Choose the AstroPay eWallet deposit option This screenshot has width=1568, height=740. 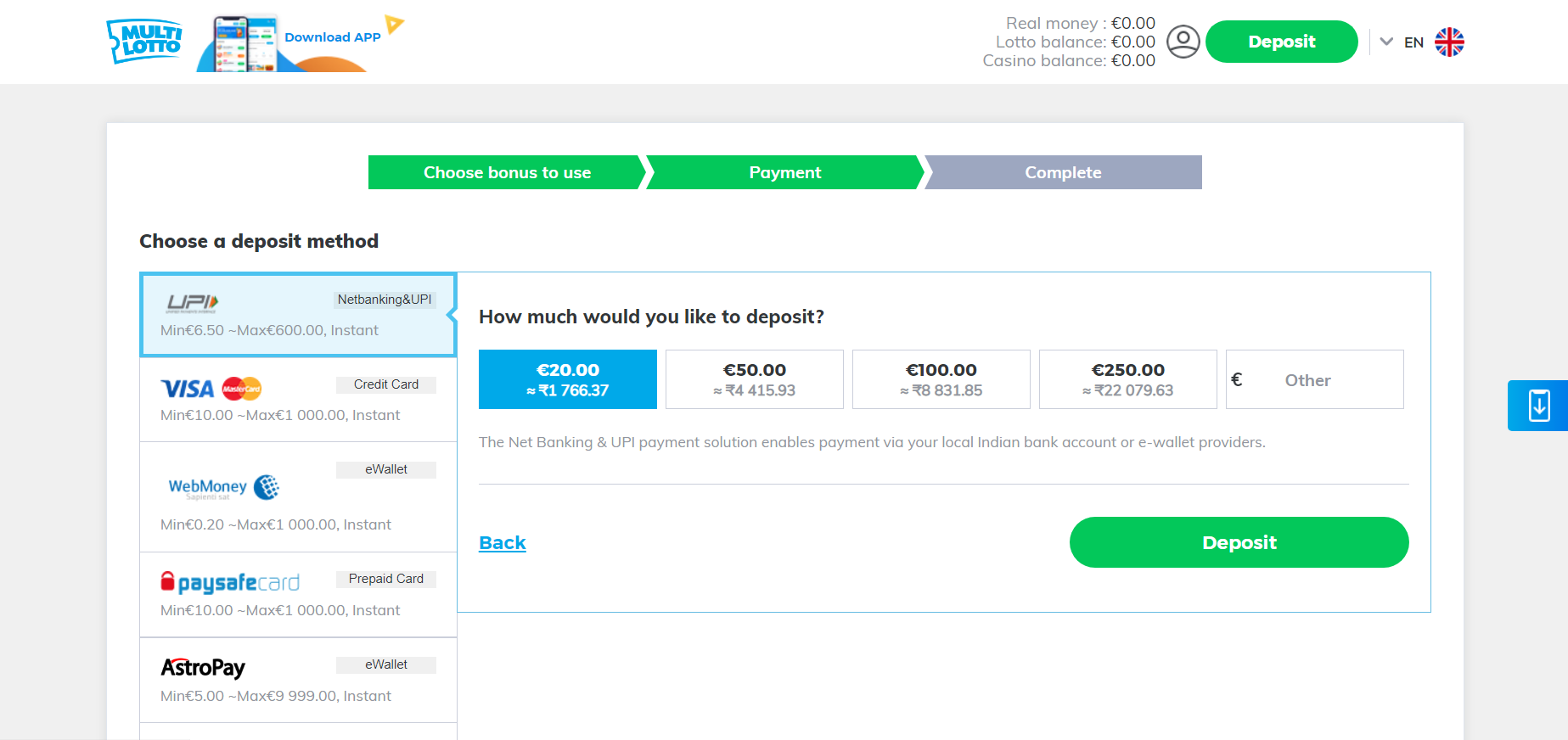coord(203,668)
